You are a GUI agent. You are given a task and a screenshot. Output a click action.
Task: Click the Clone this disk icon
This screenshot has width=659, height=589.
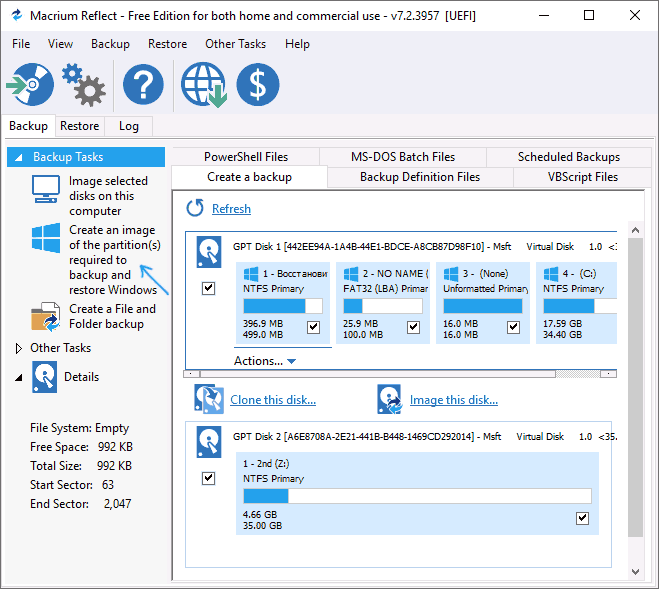tap(209, 399)
